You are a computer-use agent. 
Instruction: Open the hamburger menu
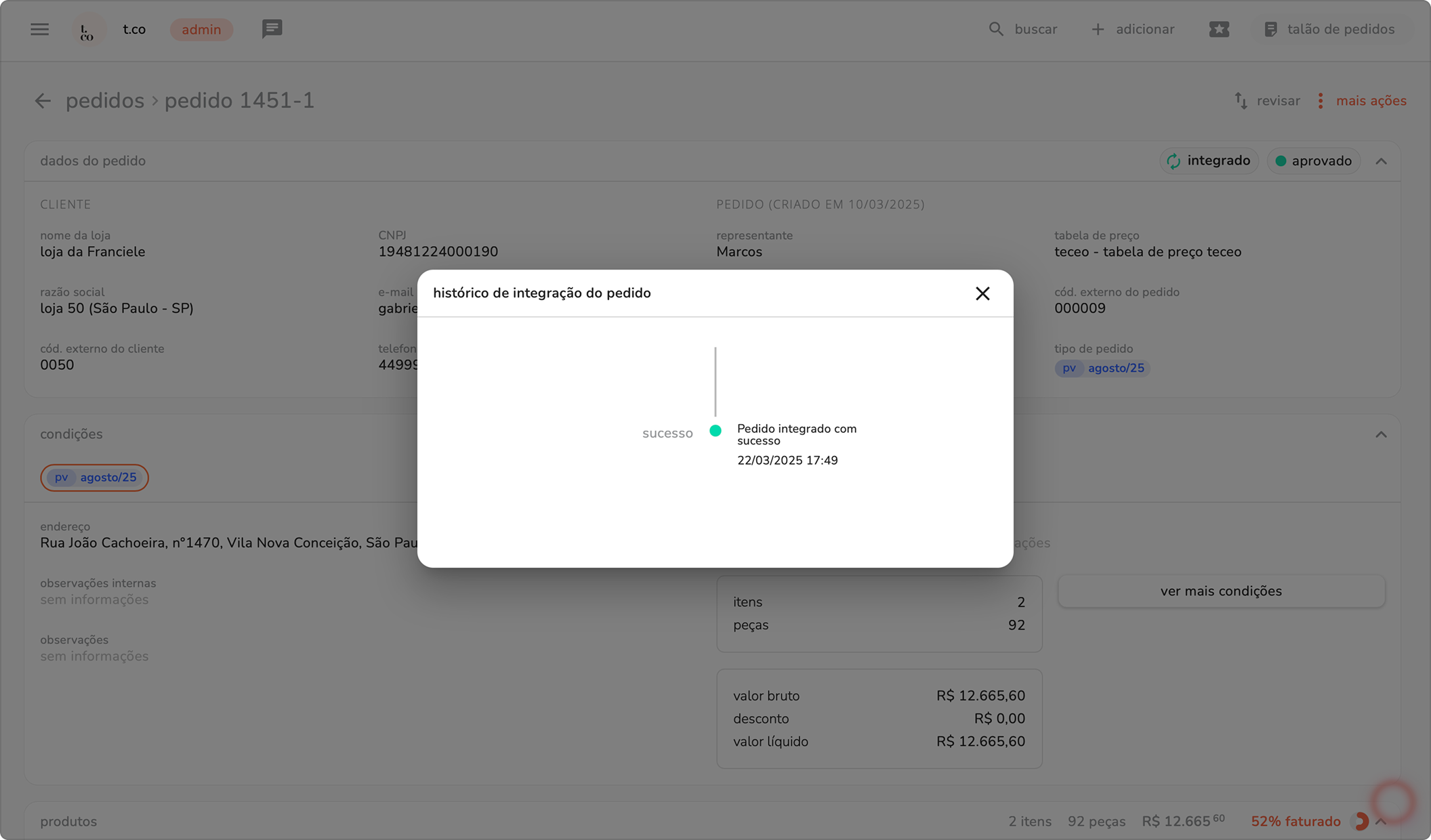(39, 29)
